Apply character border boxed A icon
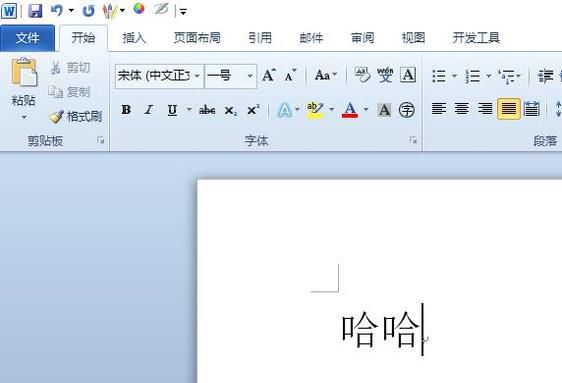 (x=408, y=75)
